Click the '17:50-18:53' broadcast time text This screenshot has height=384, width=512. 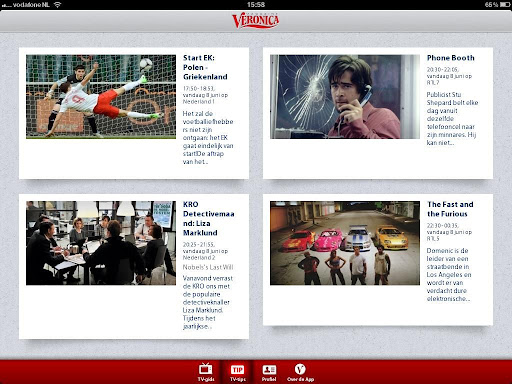[x=199, y=89]
